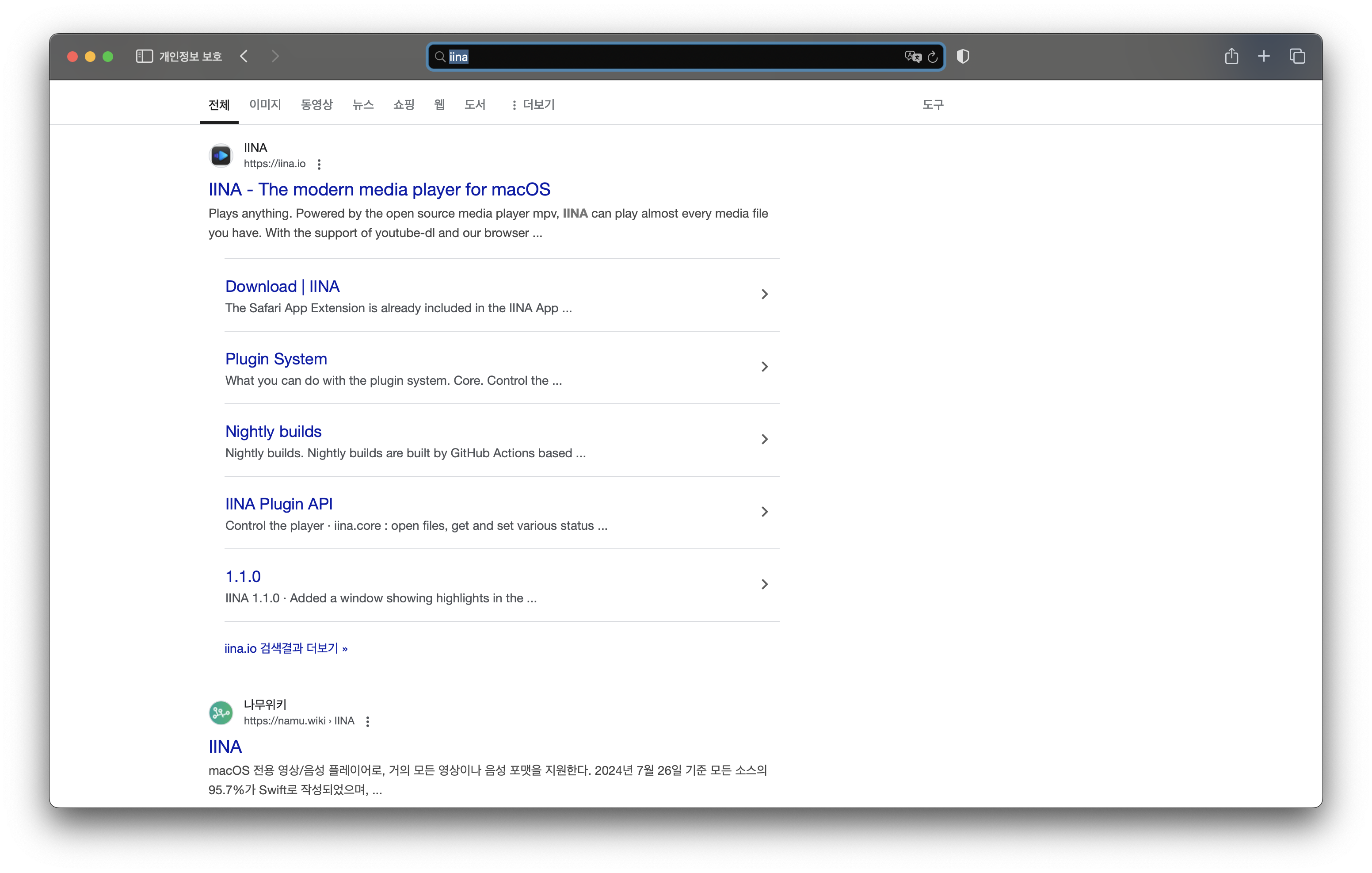Viewport: 1372px width, 873px height.
Task: Open three-dot menu beside iina.io URL
Action: click(x=319, y=164)
